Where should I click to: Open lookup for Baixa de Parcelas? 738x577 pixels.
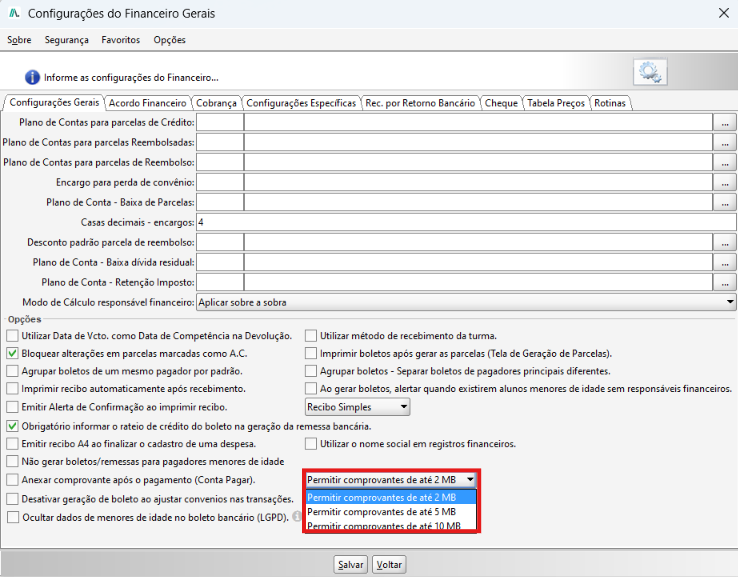(725, 203)
